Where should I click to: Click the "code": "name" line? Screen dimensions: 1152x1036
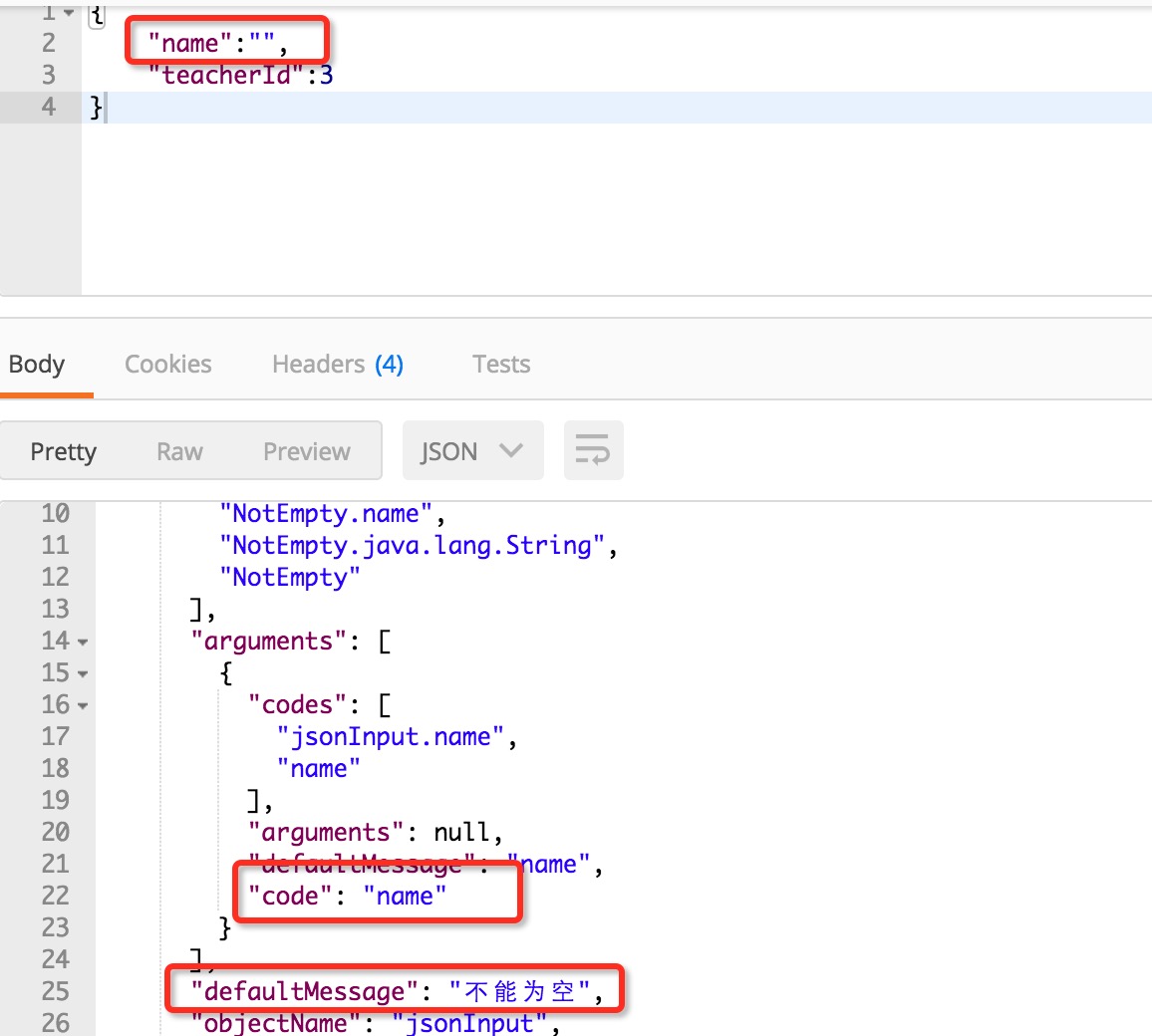[347, 896]
